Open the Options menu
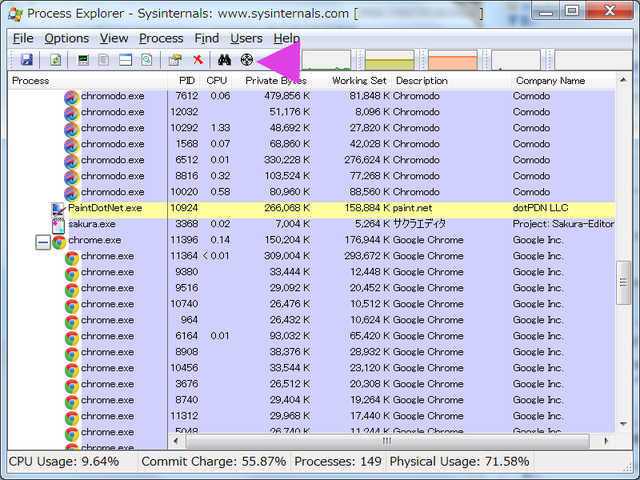Screen dimensions: 640x480 [67, 38]
